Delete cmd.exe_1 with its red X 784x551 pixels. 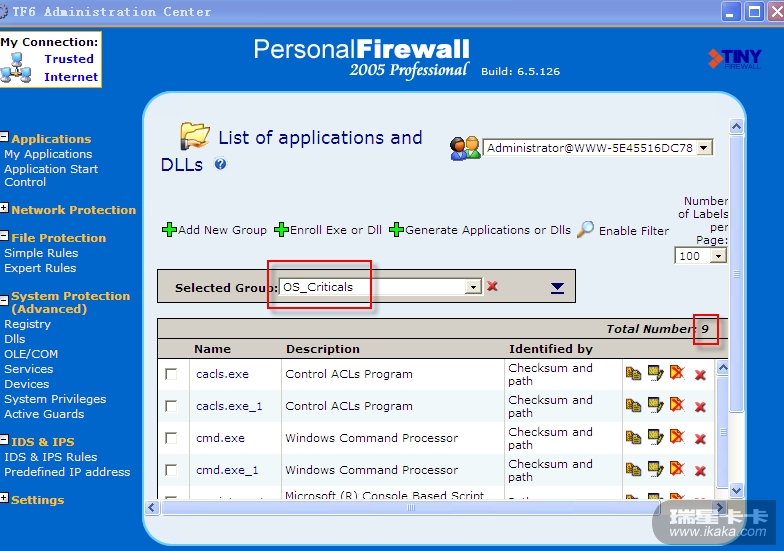click(x=700, y=470)
